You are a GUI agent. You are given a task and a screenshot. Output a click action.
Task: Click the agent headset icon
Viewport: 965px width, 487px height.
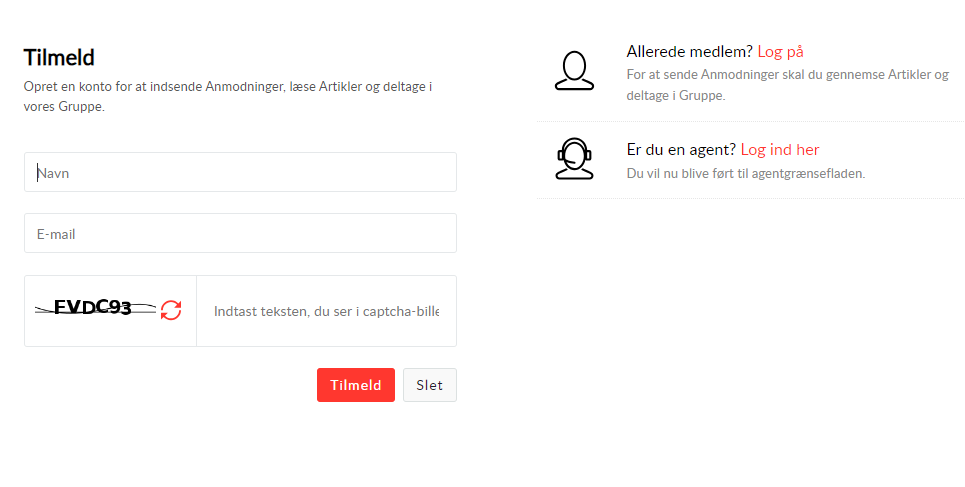574,159
